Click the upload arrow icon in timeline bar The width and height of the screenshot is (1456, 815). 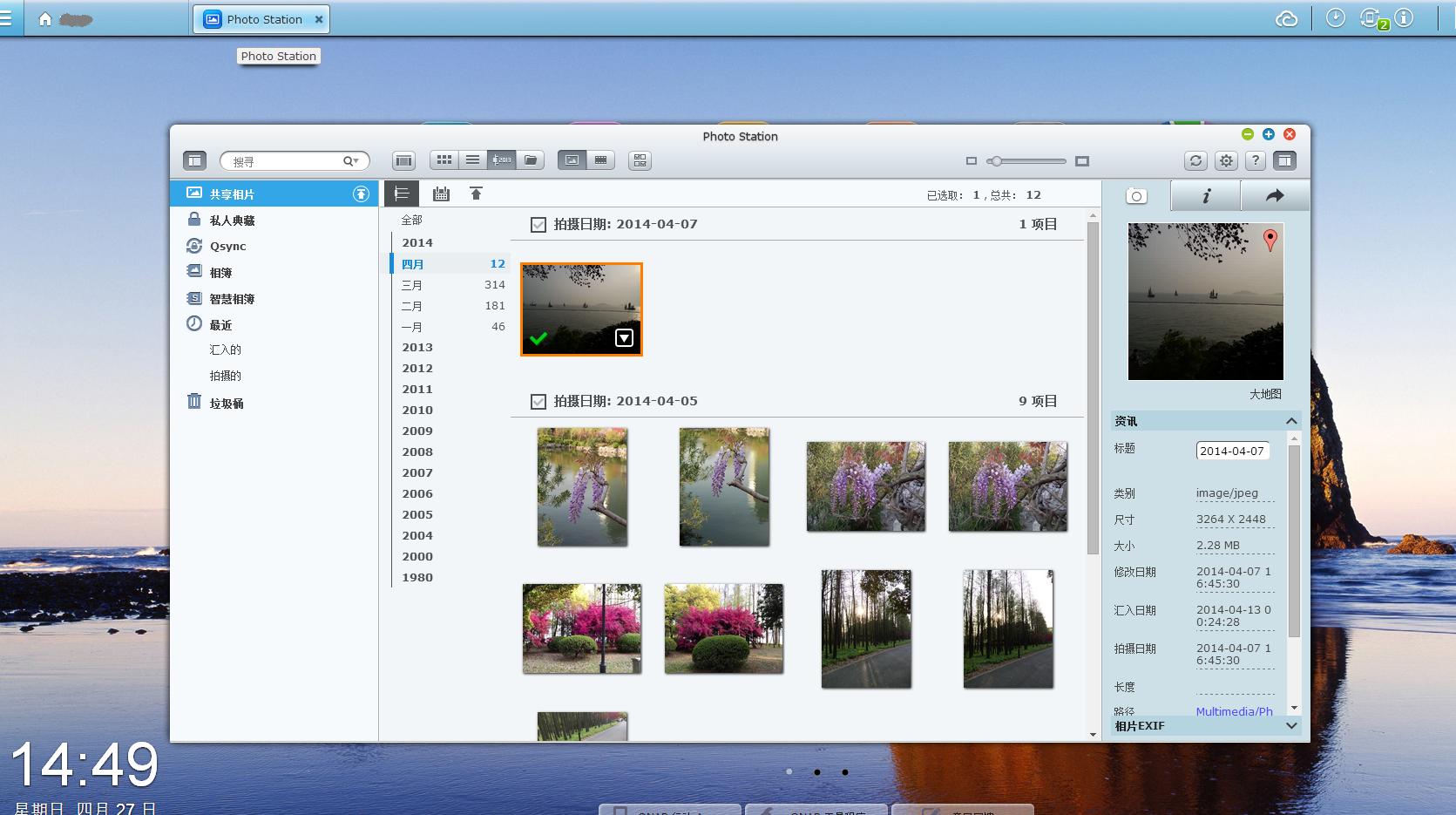[476, 194]
